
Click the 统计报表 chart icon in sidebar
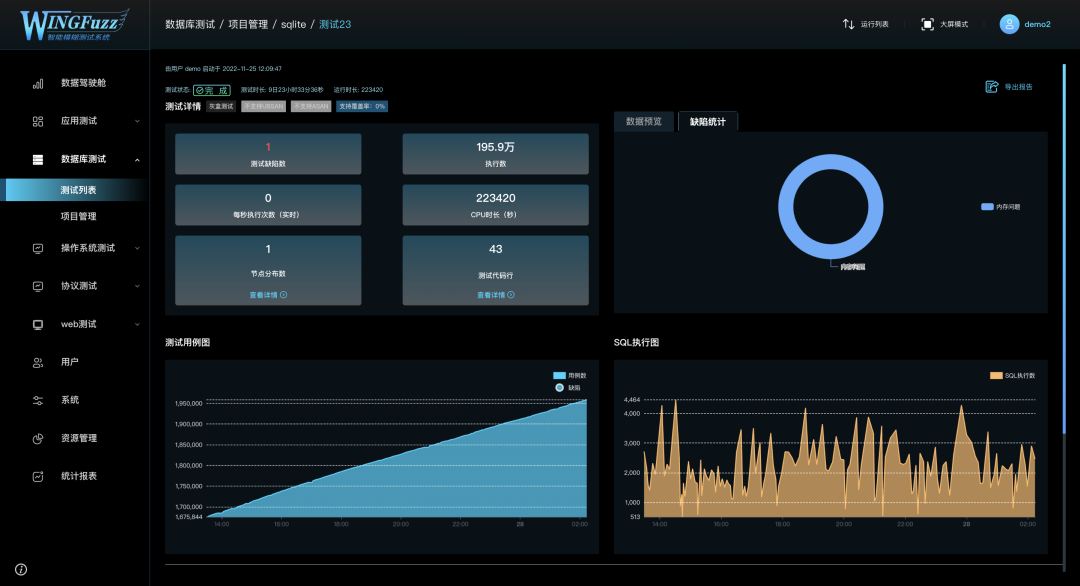coord(38,477)
